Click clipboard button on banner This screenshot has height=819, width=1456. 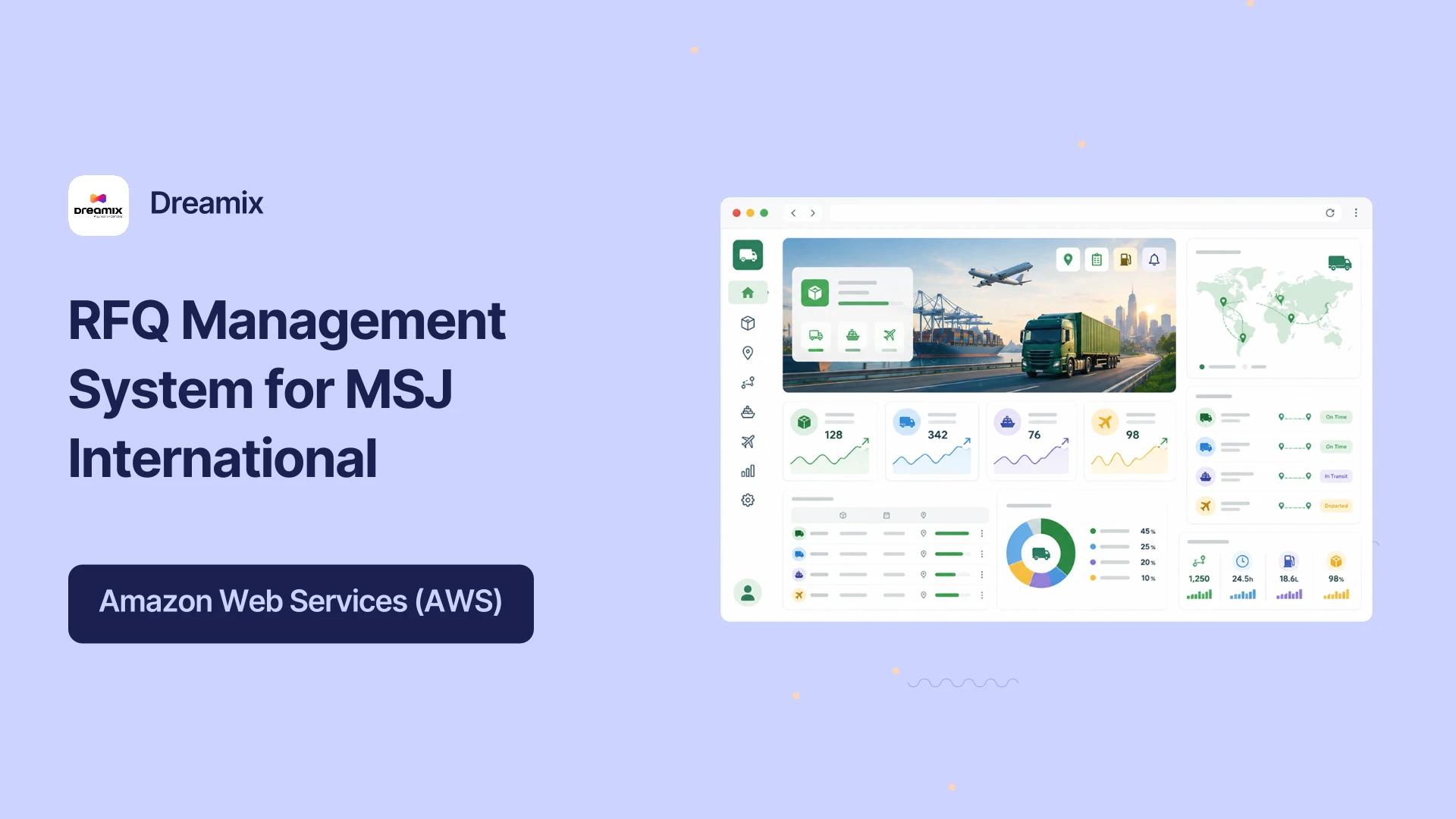click(1097, 260)
